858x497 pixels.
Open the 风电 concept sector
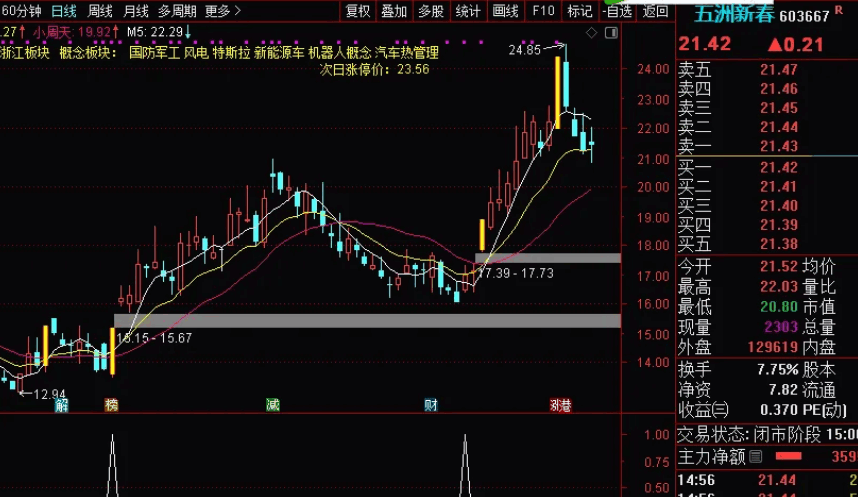click(x=196, y=53)
